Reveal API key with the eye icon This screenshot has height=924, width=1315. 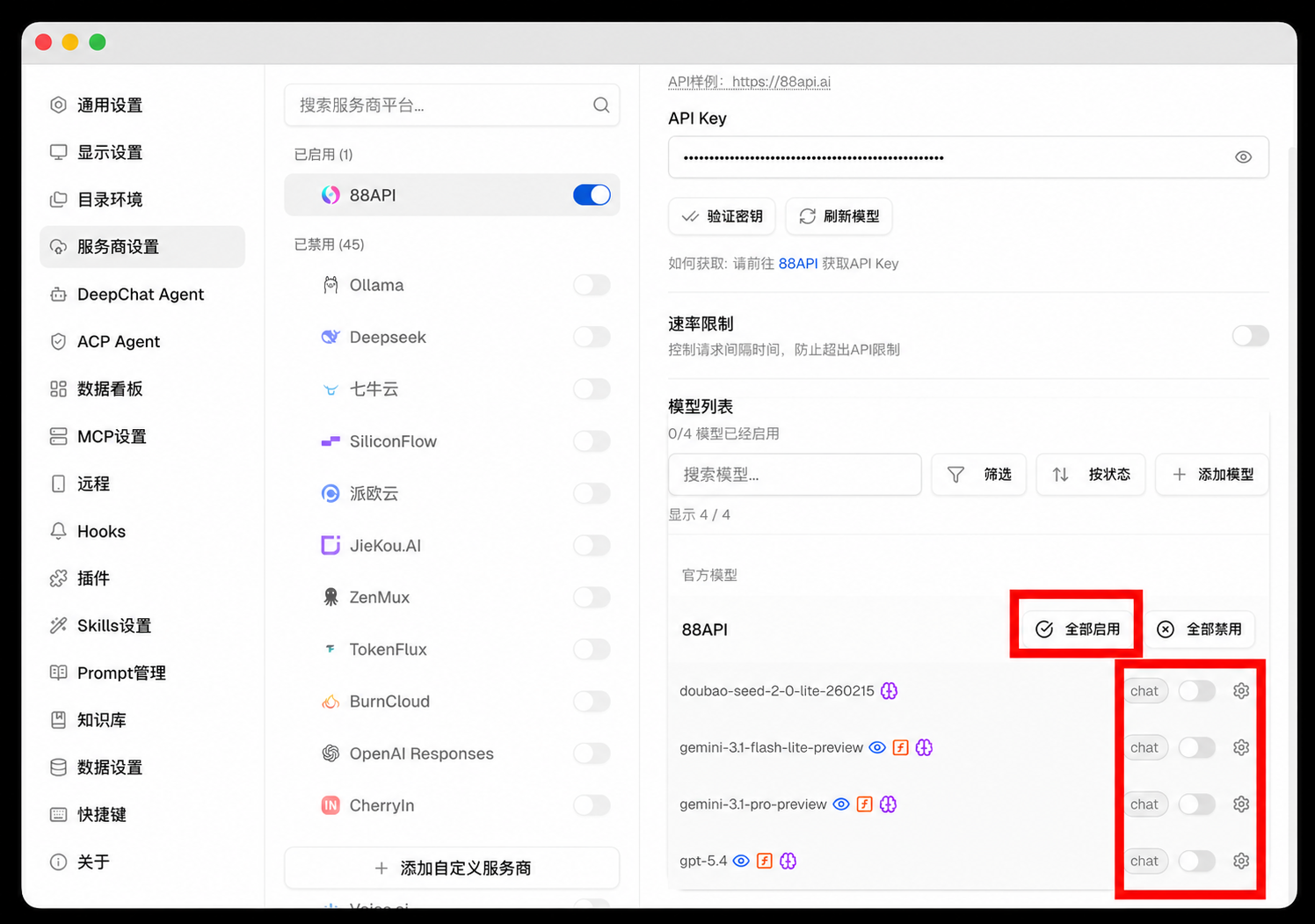pos(1243,157)
